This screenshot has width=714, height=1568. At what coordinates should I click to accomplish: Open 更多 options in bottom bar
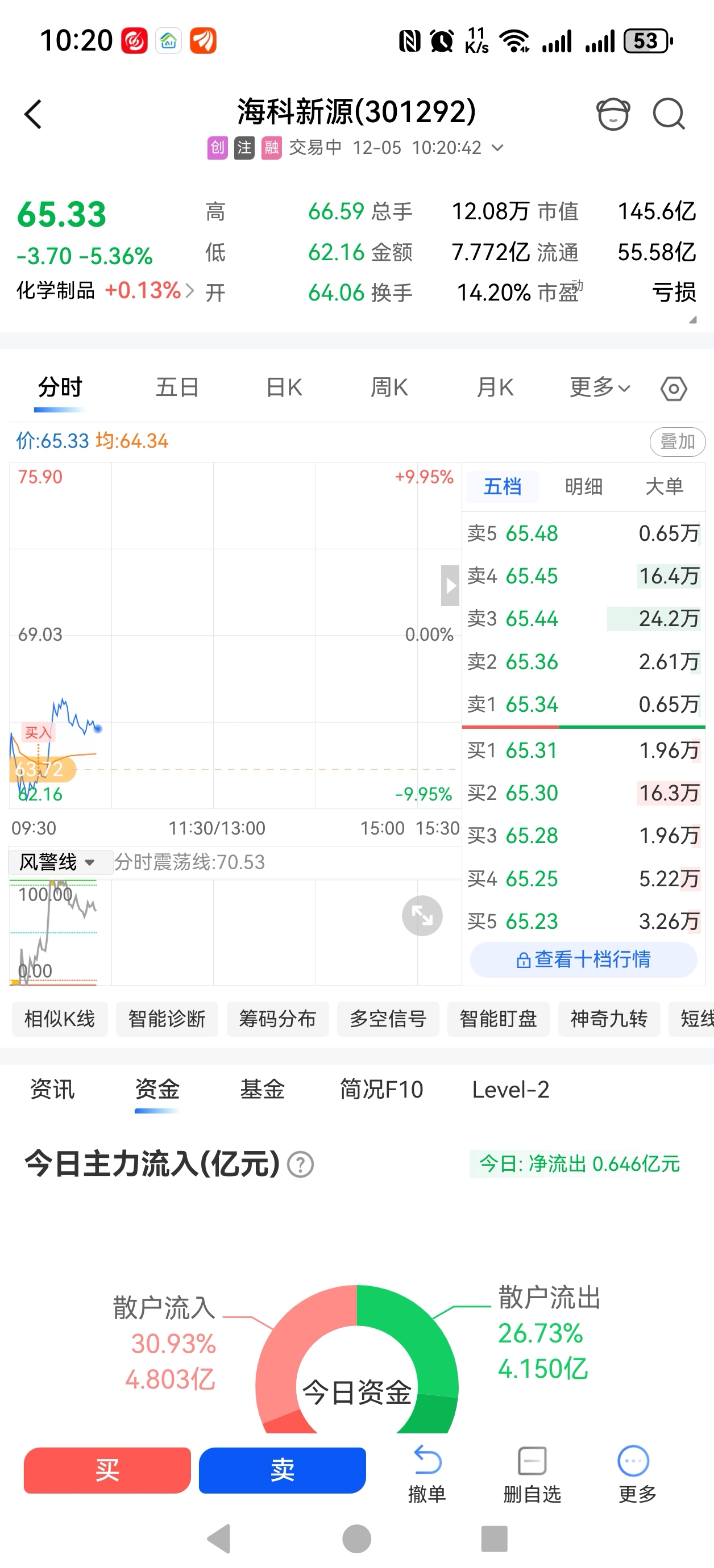click(637, 1474)
